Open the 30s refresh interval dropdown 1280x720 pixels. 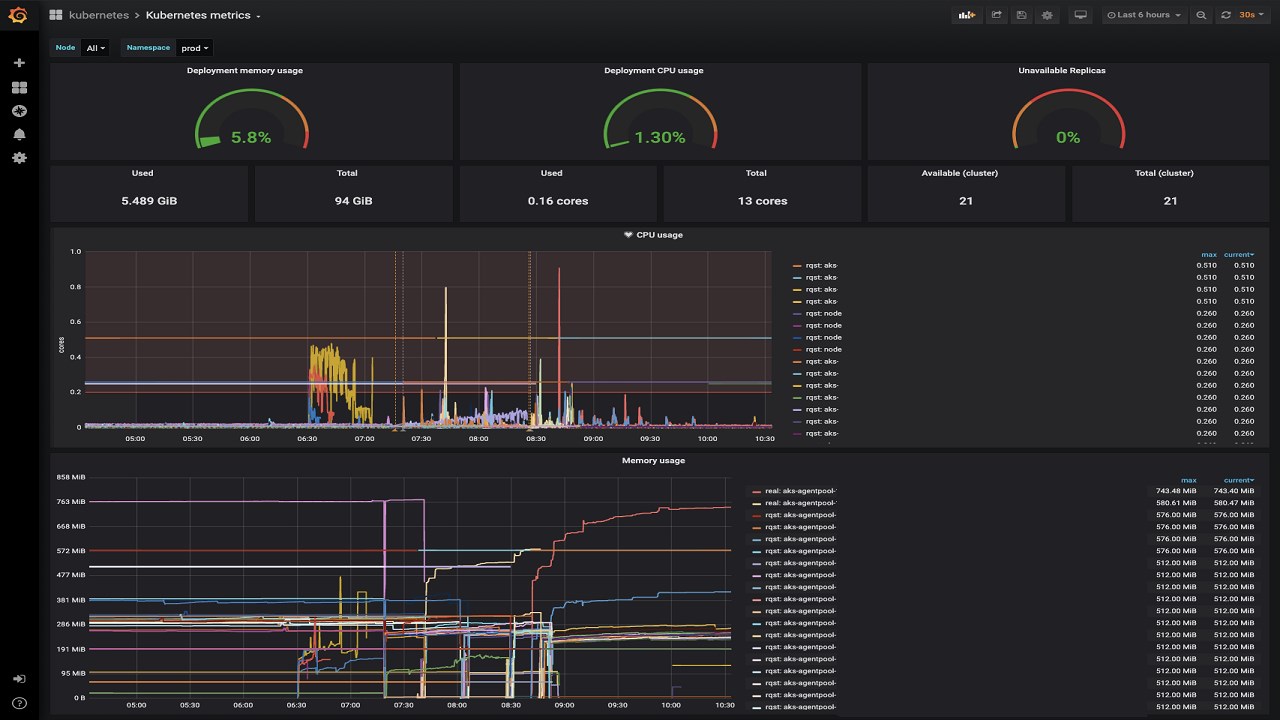tap(1251, 15)
